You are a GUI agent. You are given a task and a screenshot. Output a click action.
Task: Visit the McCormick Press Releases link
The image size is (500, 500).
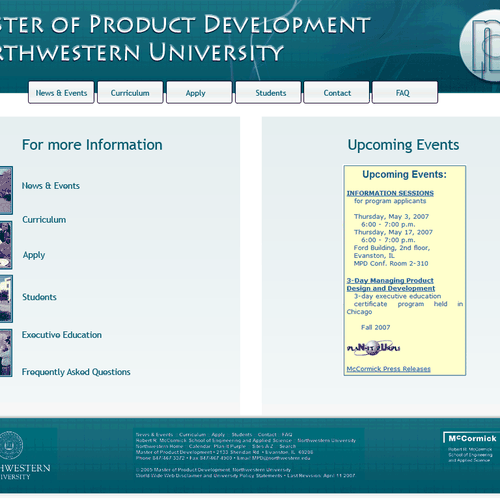coord(388,369)
